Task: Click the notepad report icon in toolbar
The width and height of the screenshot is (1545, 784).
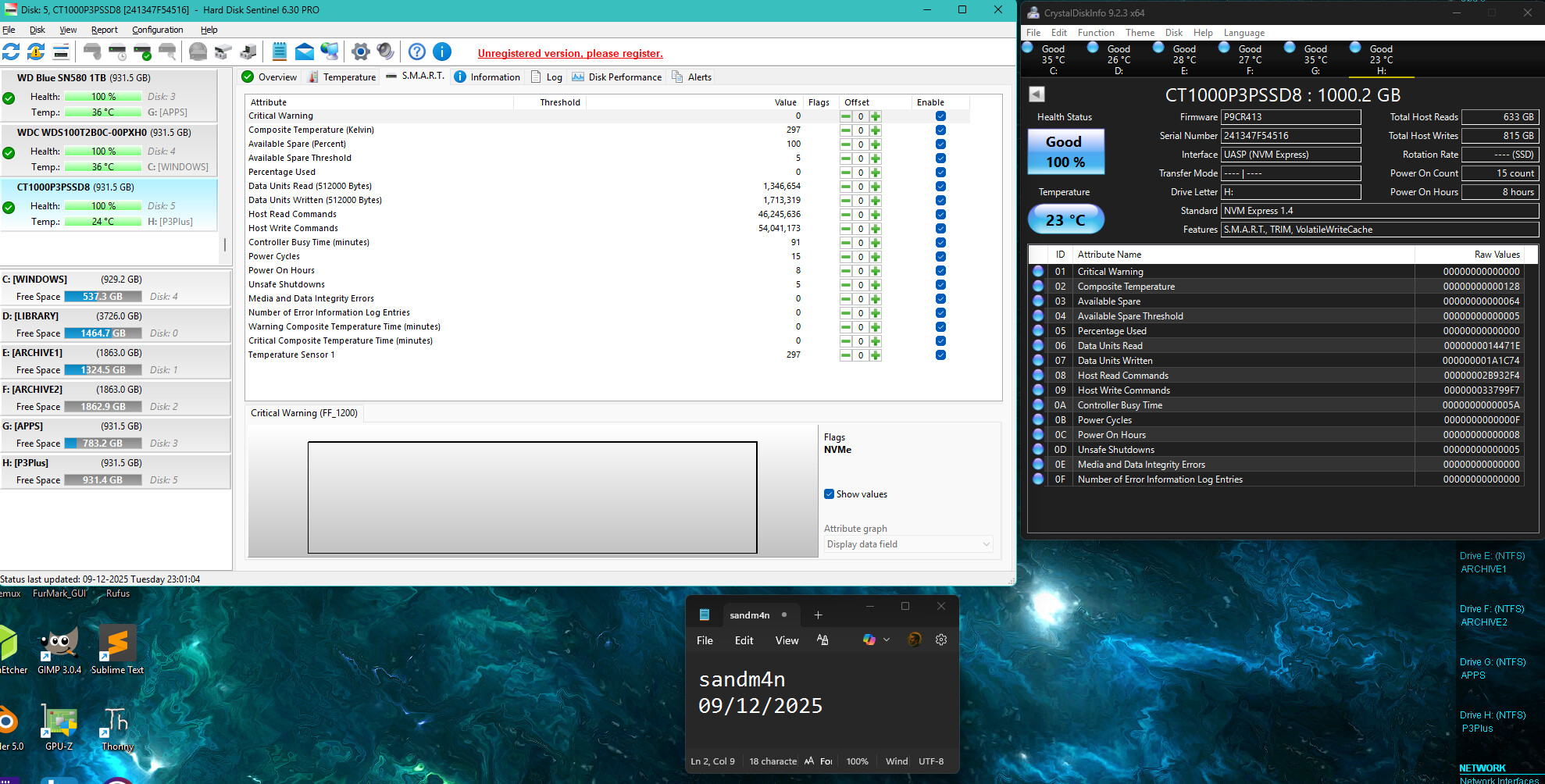Action: click(279, 52)
